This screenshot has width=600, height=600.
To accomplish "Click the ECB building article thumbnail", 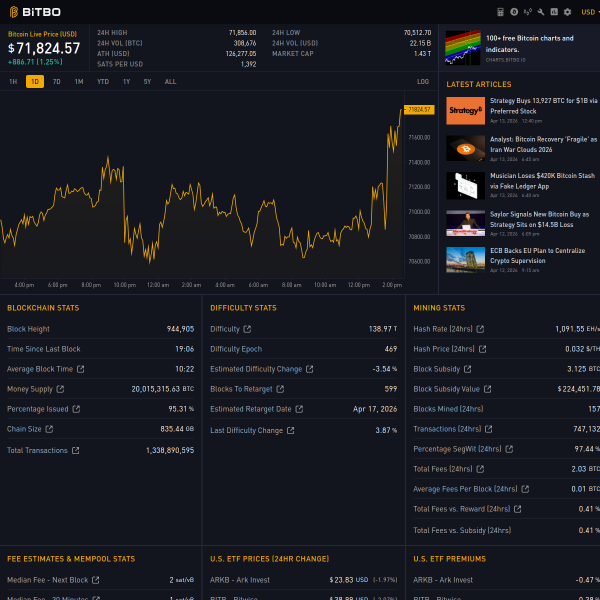I will (465, 260).
